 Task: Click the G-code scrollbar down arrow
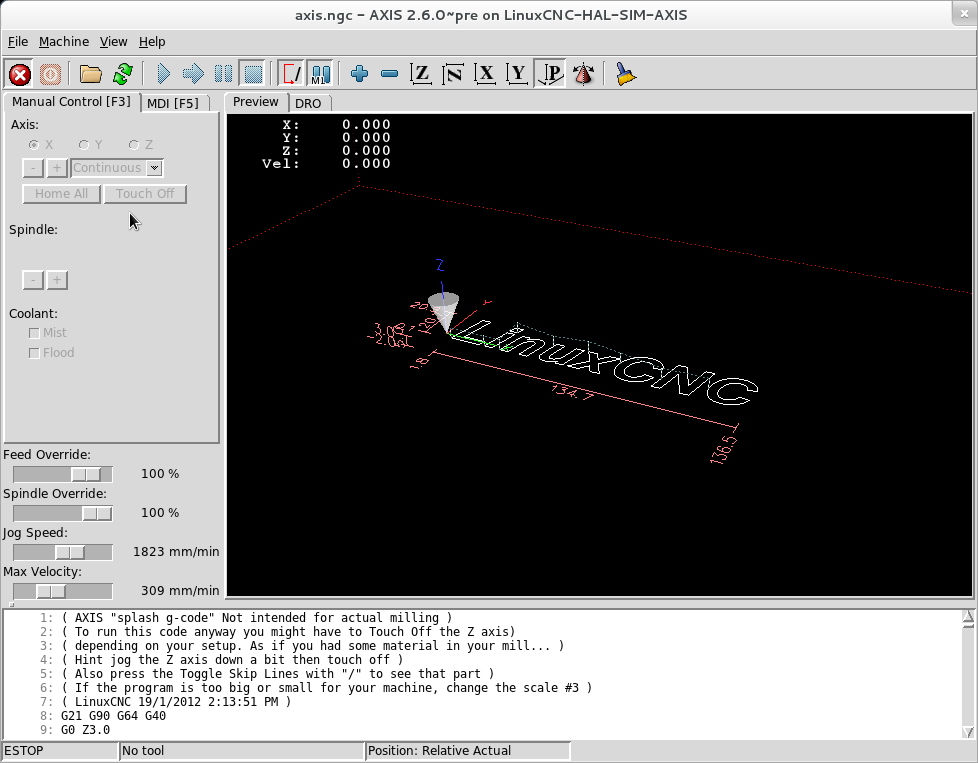(x=968, y=732)
